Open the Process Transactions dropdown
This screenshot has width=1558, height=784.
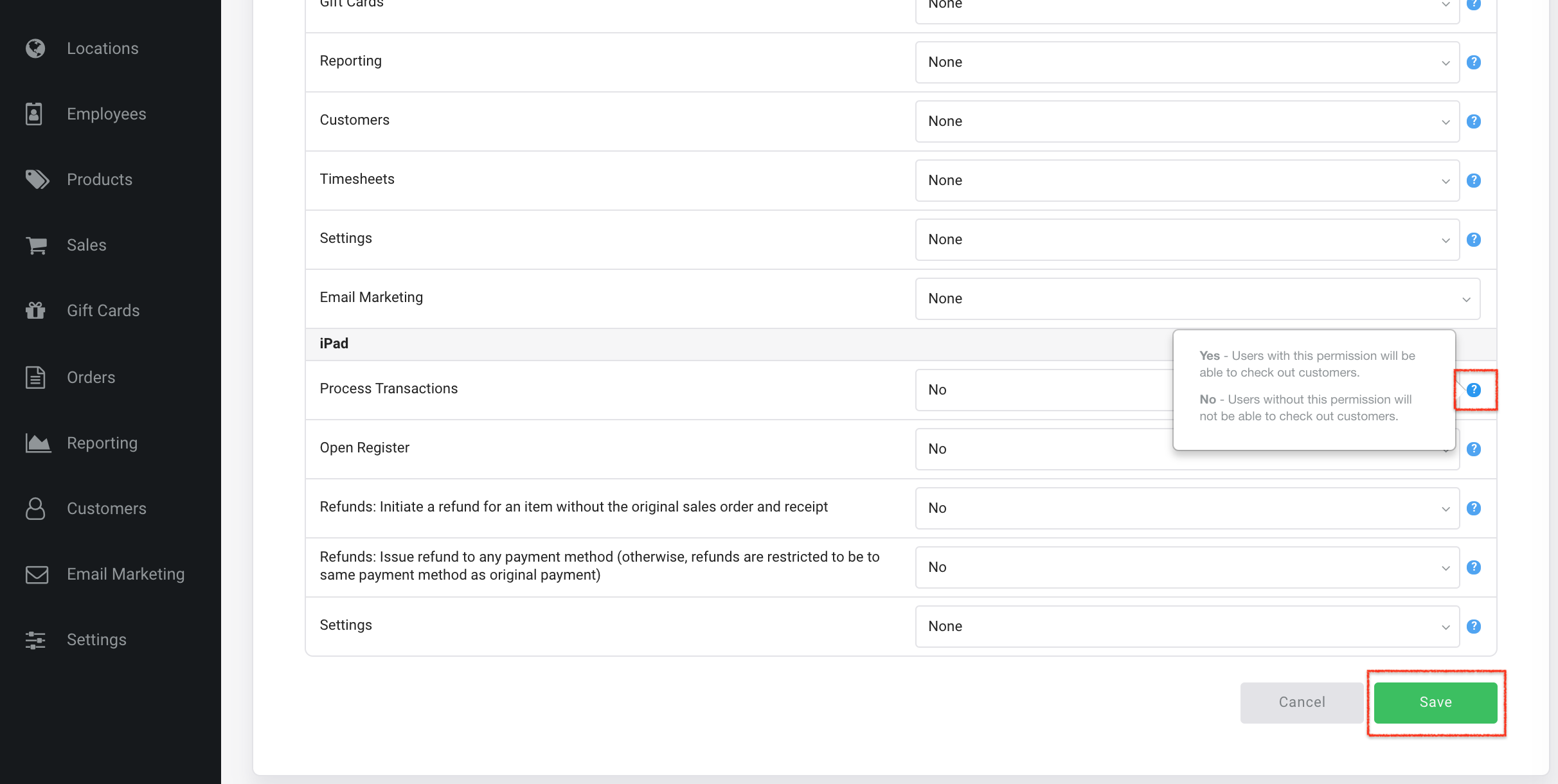pyautogui.click(x=1044, y=390)
